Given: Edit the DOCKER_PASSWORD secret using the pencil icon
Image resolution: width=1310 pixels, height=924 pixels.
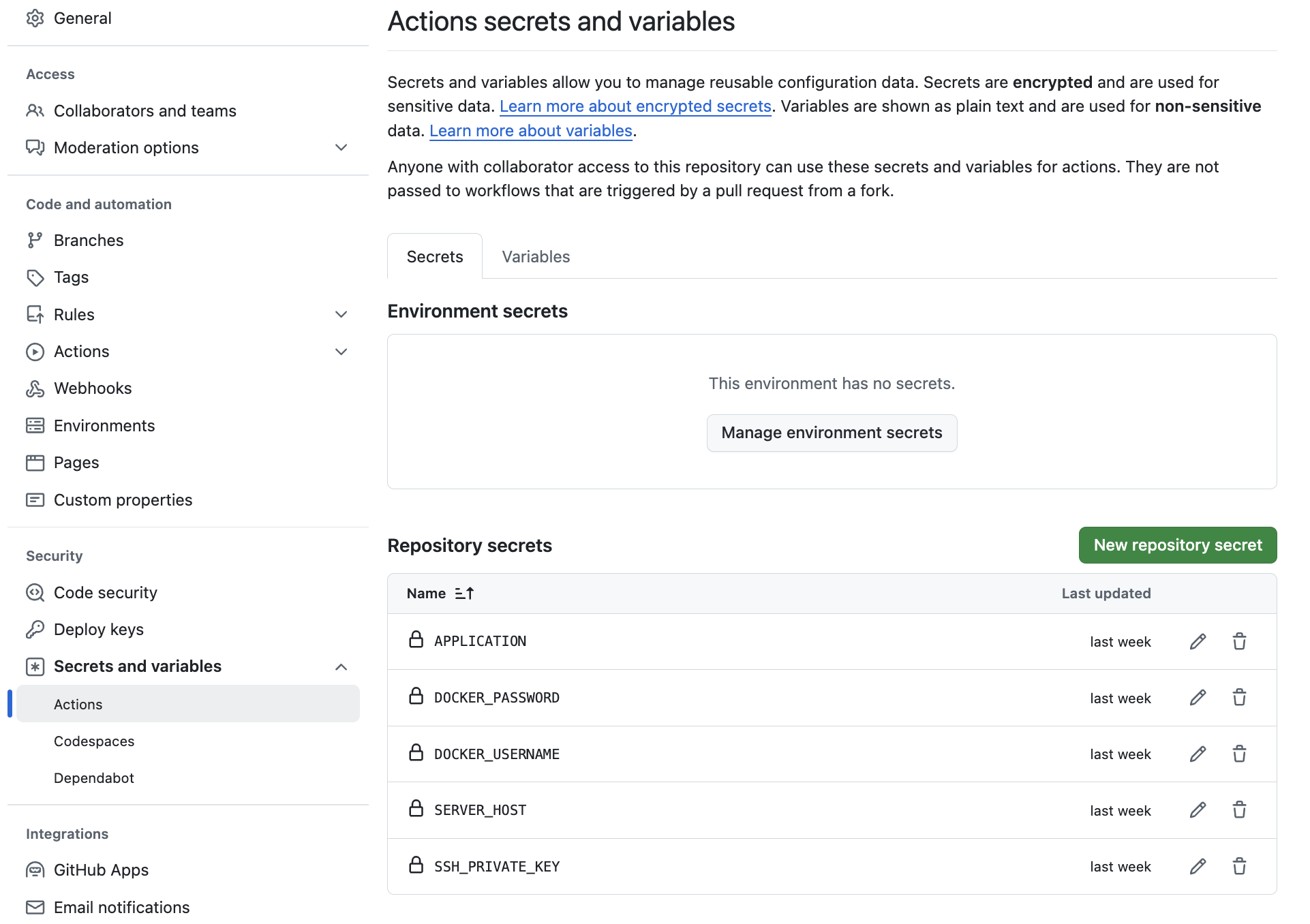Looking at the screenshot, I should (1198, 697).
